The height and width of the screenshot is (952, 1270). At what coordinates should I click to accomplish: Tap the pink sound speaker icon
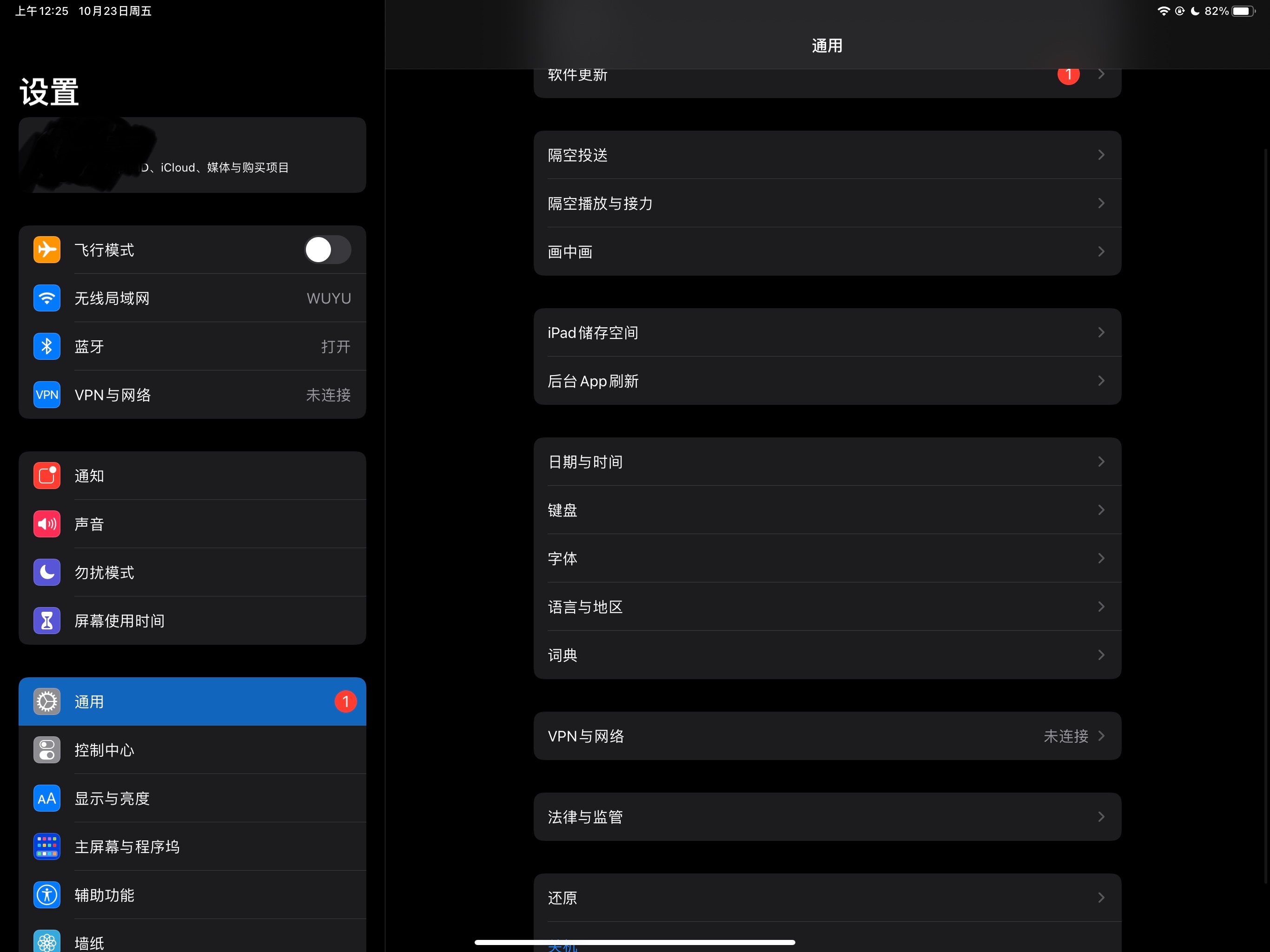pos(46,524)
